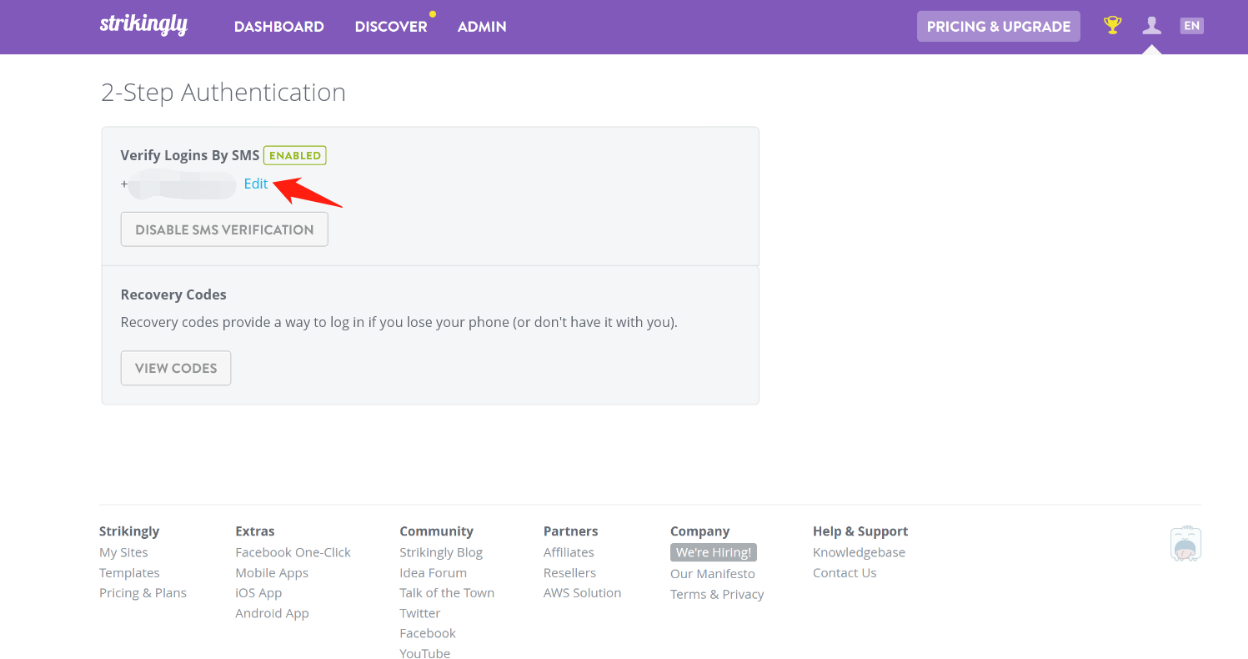Click the ENABLED status badge

295,155
